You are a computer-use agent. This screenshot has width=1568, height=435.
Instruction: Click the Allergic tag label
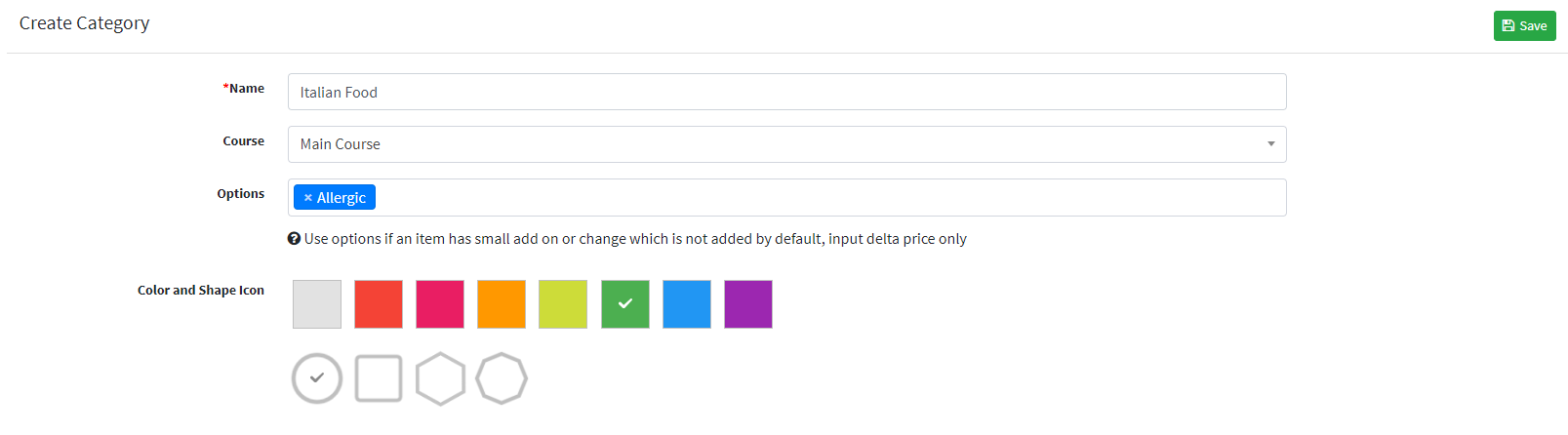coord(342,198)
